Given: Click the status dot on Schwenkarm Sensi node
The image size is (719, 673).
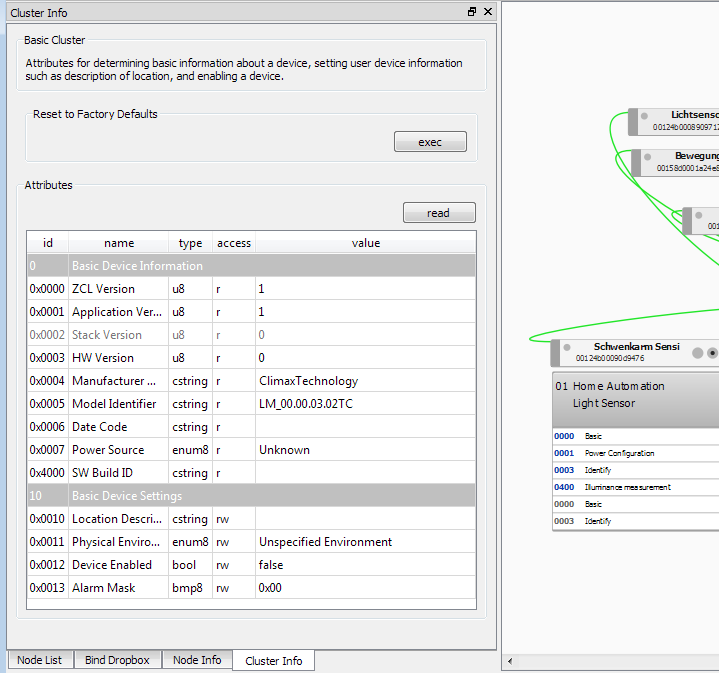Looking at the screenshot, I should click(x=567, y=347).
